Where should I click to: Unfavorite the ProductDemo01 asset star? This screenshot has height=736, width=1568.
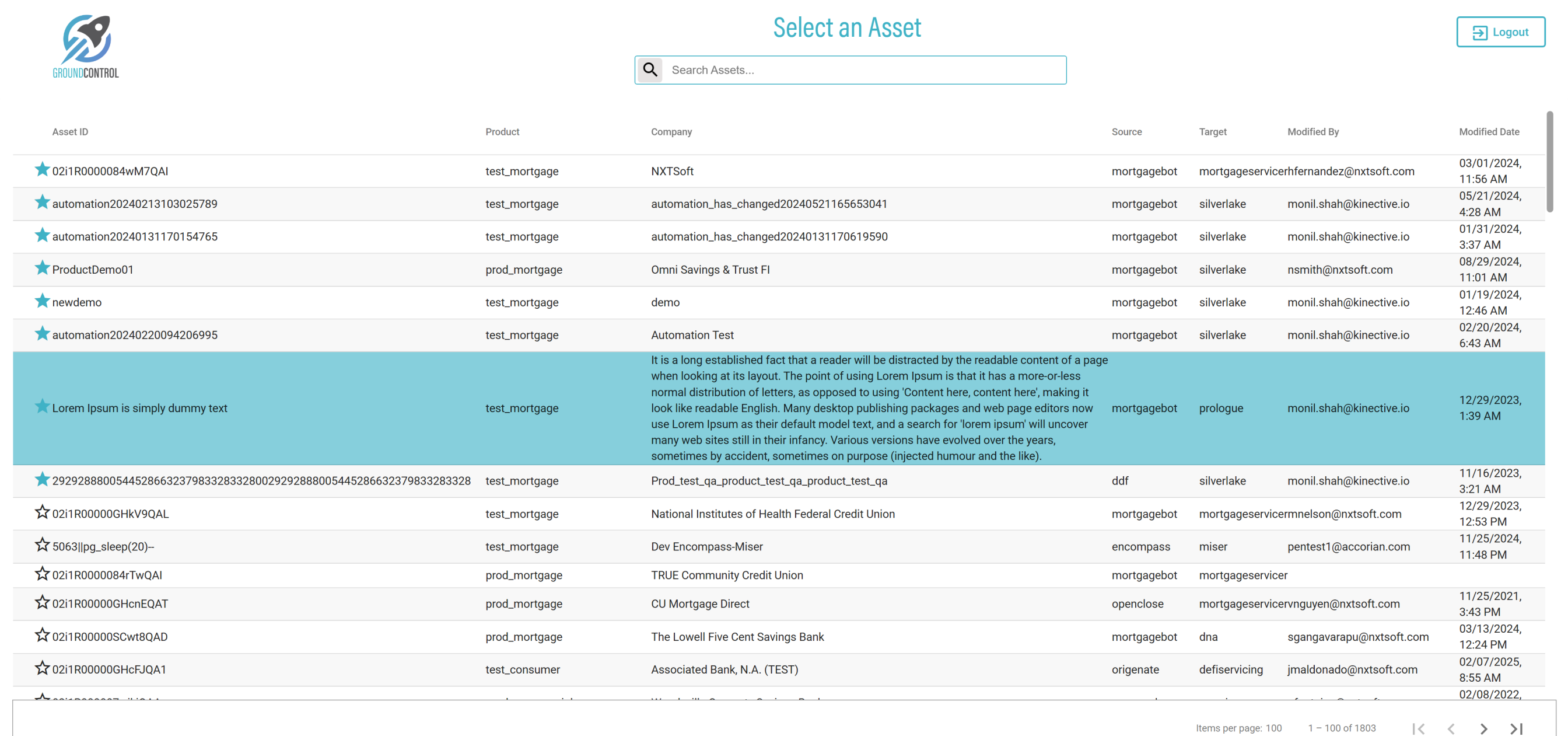tap(42, 268)
